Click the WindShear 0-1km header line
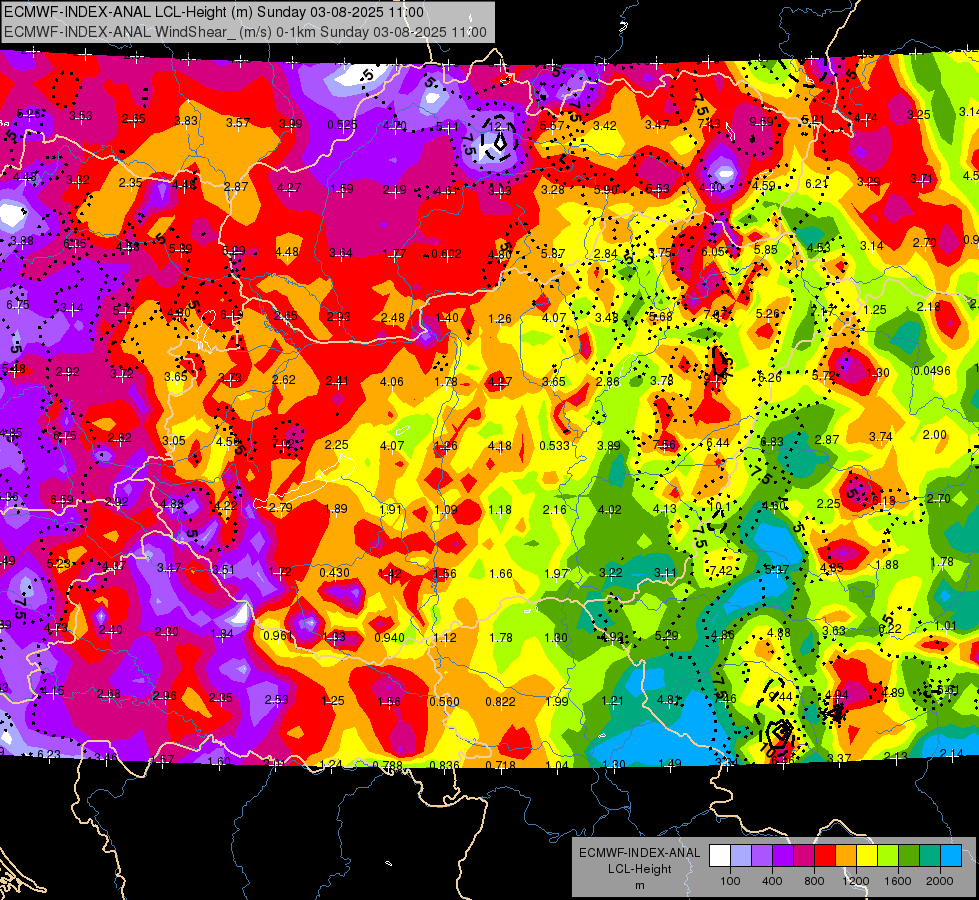979x900 pixels. tap(245, 32)
